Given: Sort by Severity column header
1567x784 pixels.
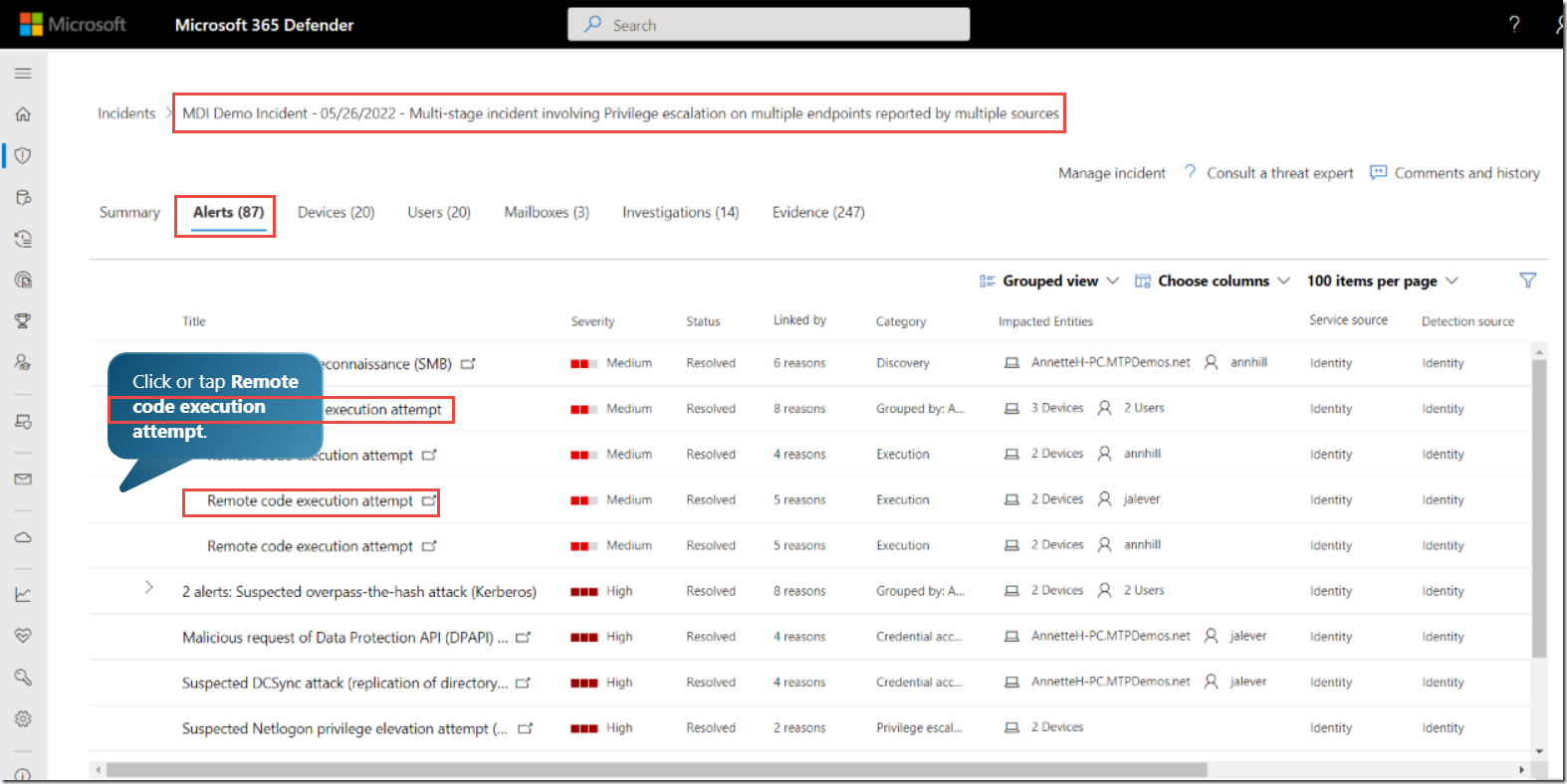Looking at the screenshot, I should pos(592,321).
